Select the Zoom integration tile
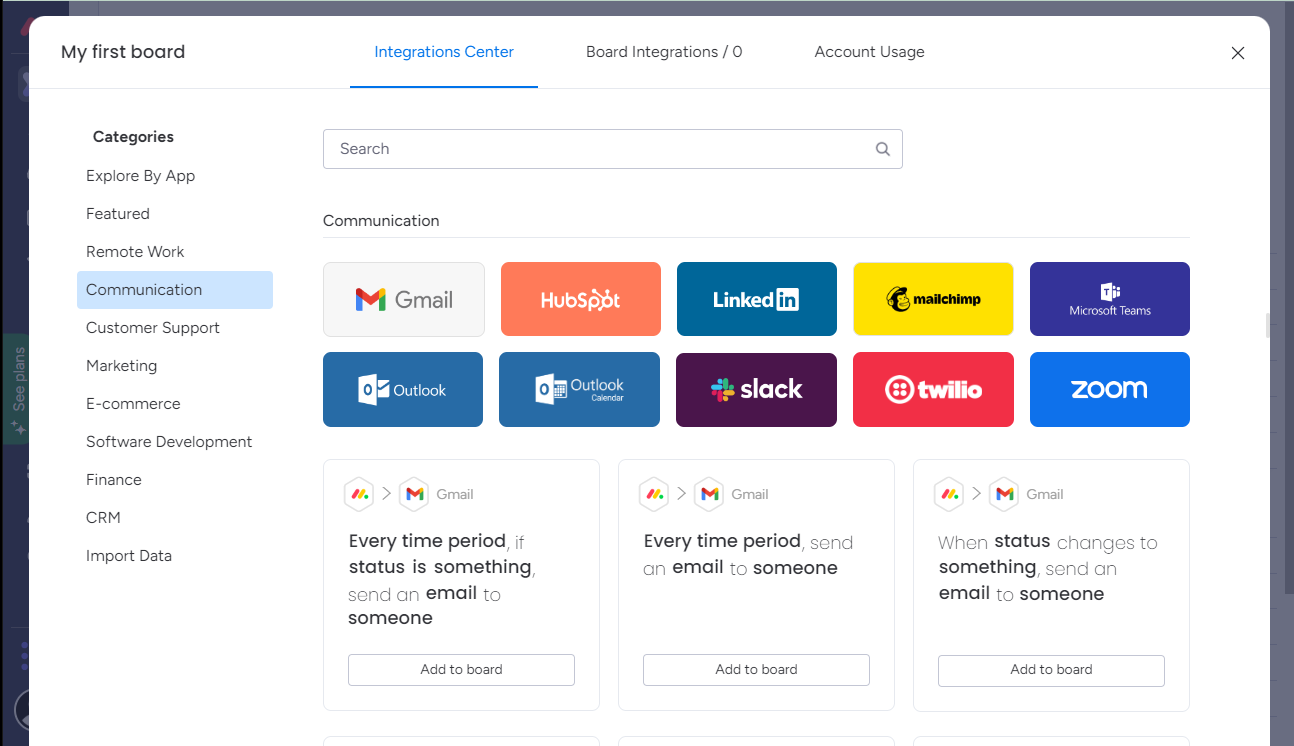1294x746 pixels. [1109, 389]
